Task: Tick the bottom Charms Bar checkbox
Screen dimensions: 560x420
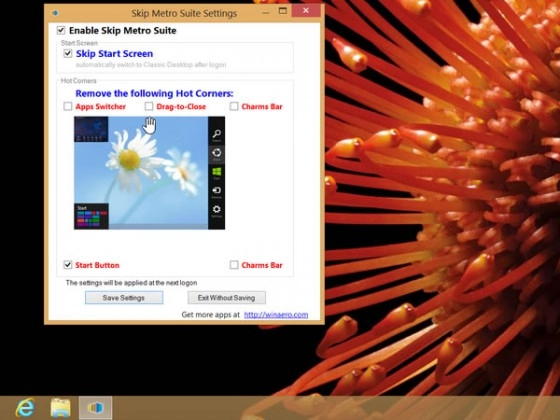Action: click(x=234, y=265)
